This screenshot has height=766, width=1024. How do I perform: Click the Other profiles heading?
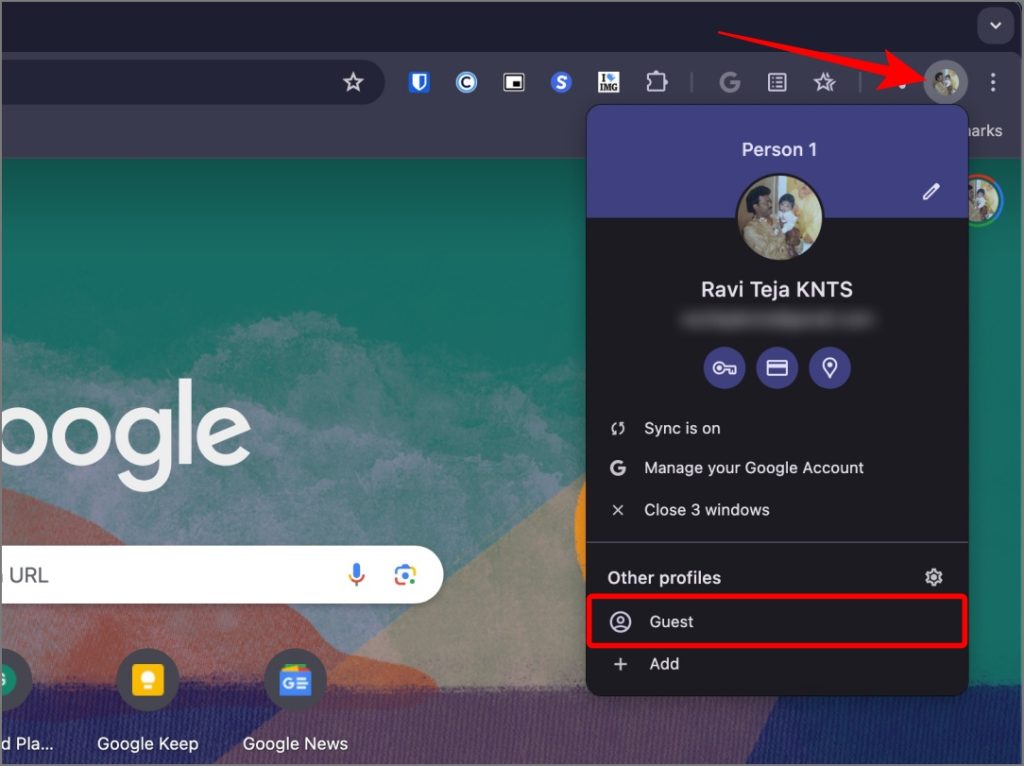(x=664, y=578)
